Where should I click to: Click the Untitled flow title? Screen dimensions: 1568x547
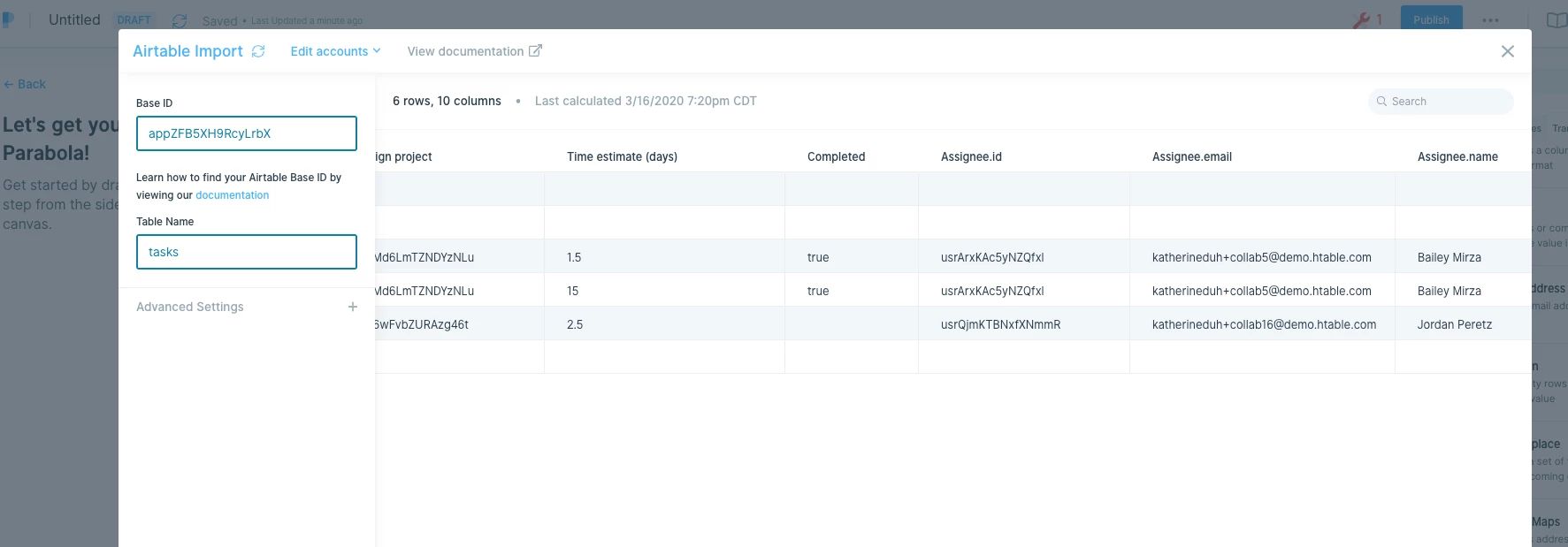74,19
